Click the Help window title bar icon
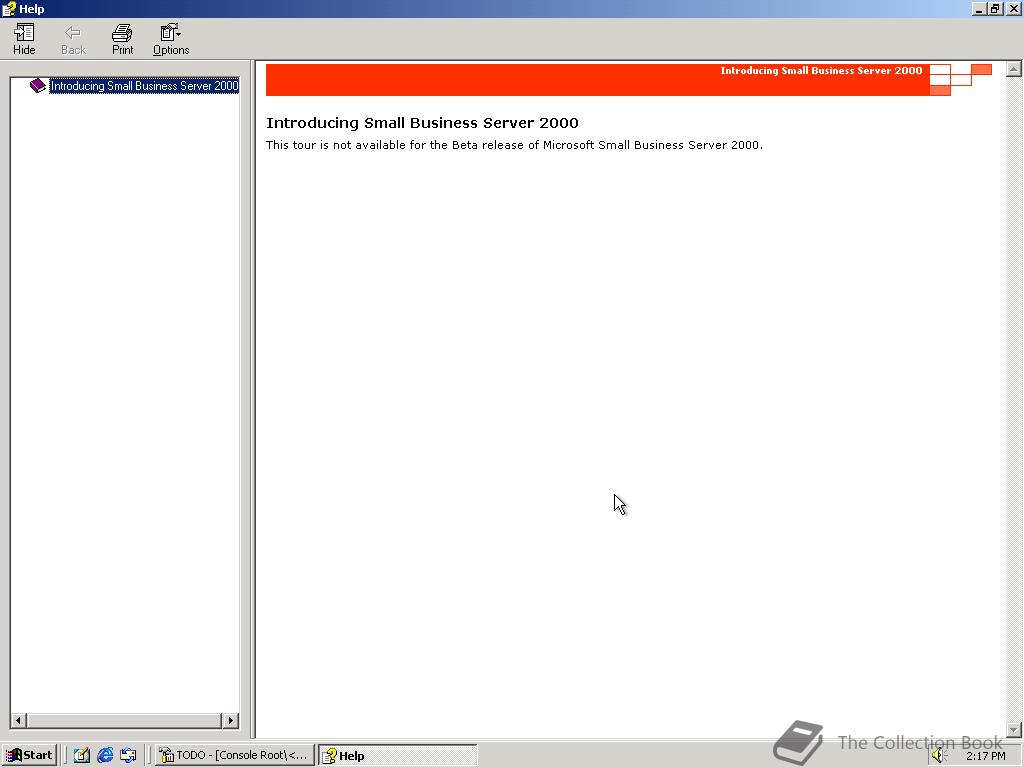The height and width of the screenshot is (768, 1024). pyautogui.click(x=9, y=9)
